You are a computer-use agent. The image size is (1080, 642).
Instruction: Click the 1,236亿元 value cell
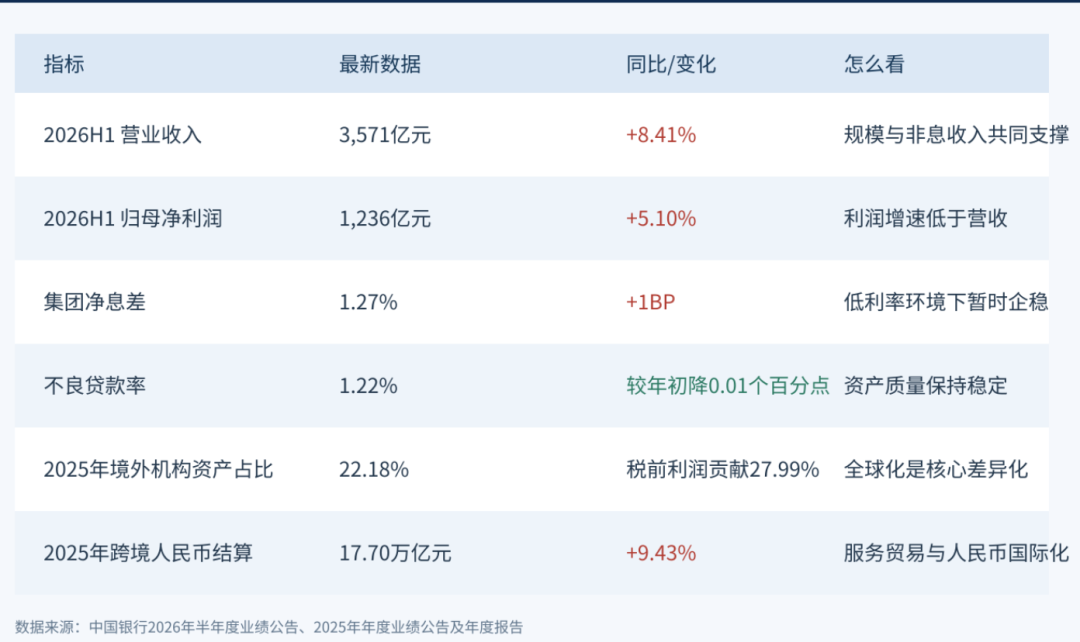(384, 218)
